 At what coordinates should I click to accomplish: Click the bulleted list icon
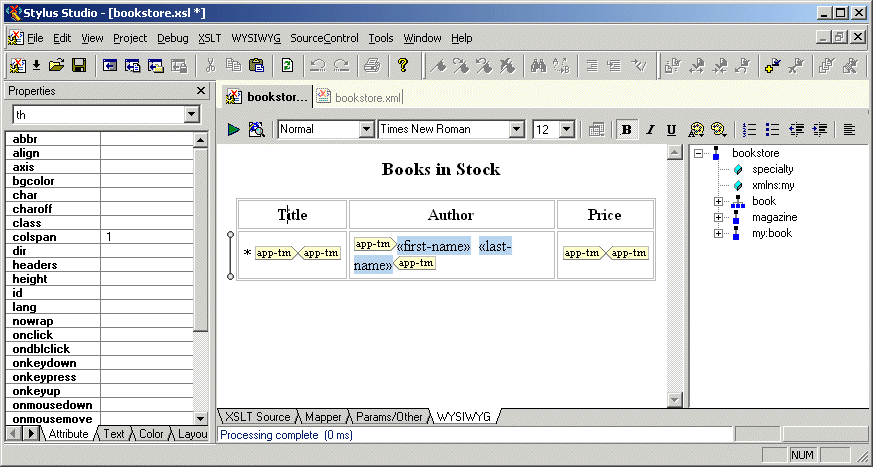[771, 129]
